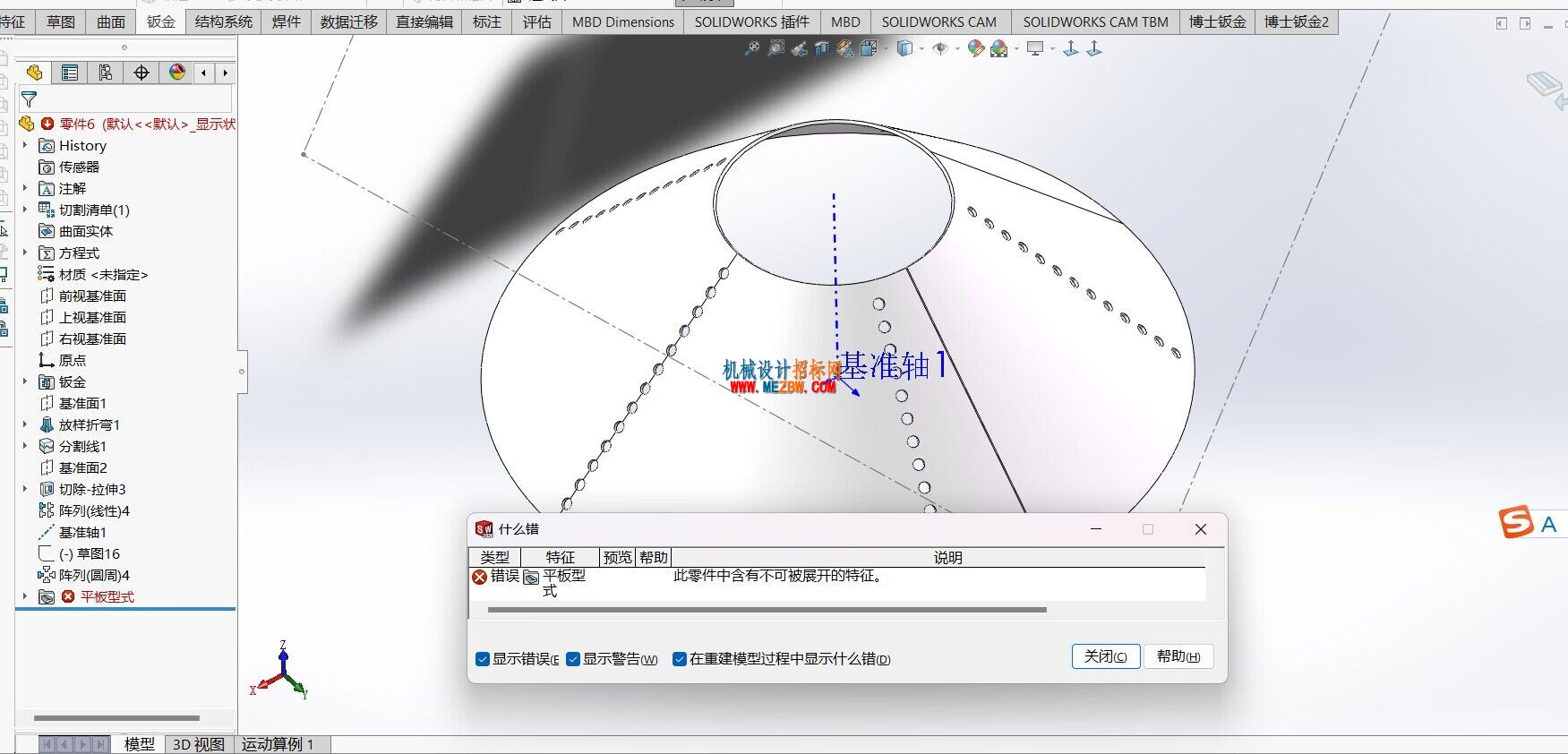
Task: Click the 特征 column header
Action: (x=561, y=557)
